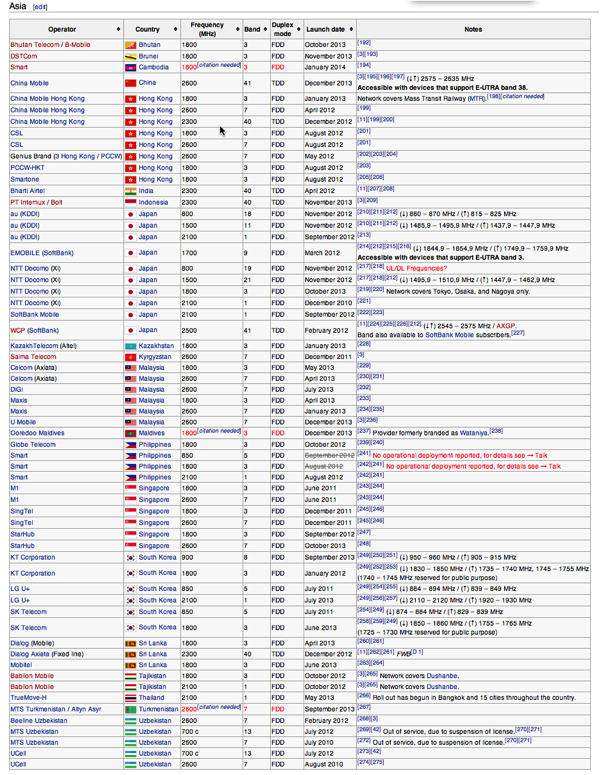Open the Bharti Airtel link
The height and width of the screenshot is (775, 600).
coord(28,191)
